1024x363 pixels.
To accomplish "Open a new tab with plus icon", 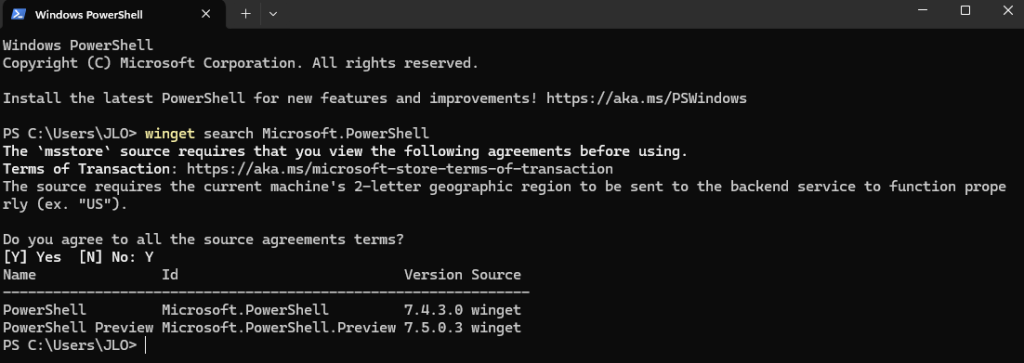I will [246, 14].
